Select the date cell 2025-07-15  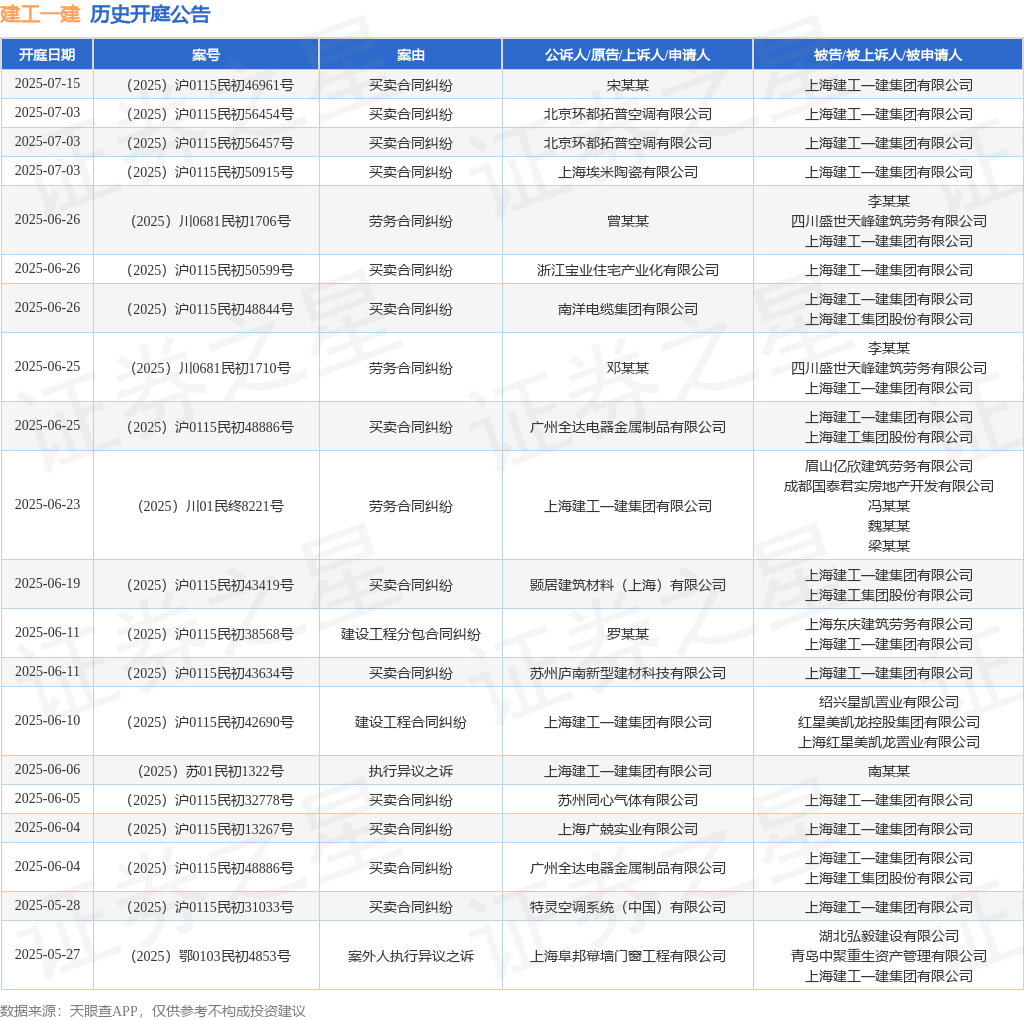(x=47, y=84)
